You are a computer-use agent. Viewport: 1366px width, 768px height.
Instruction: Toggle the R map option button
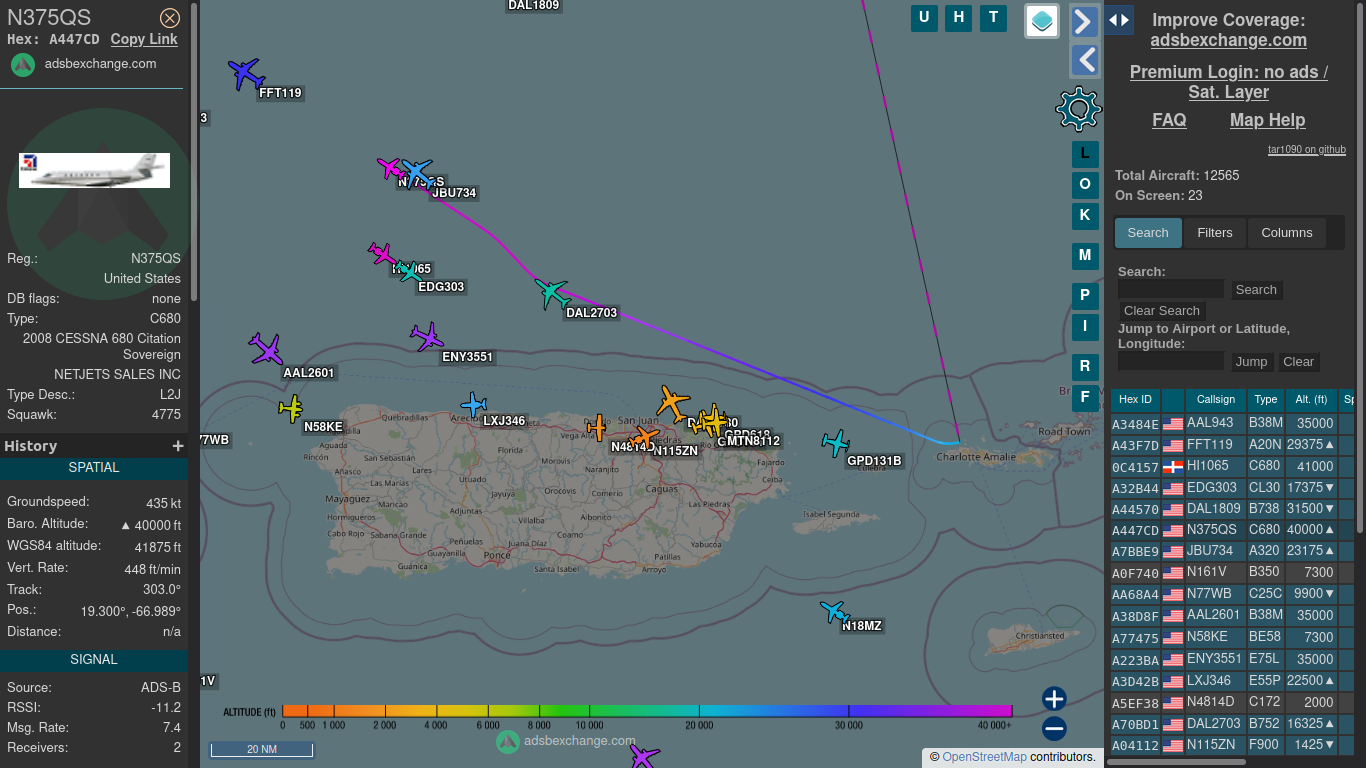pos(1085,366)
